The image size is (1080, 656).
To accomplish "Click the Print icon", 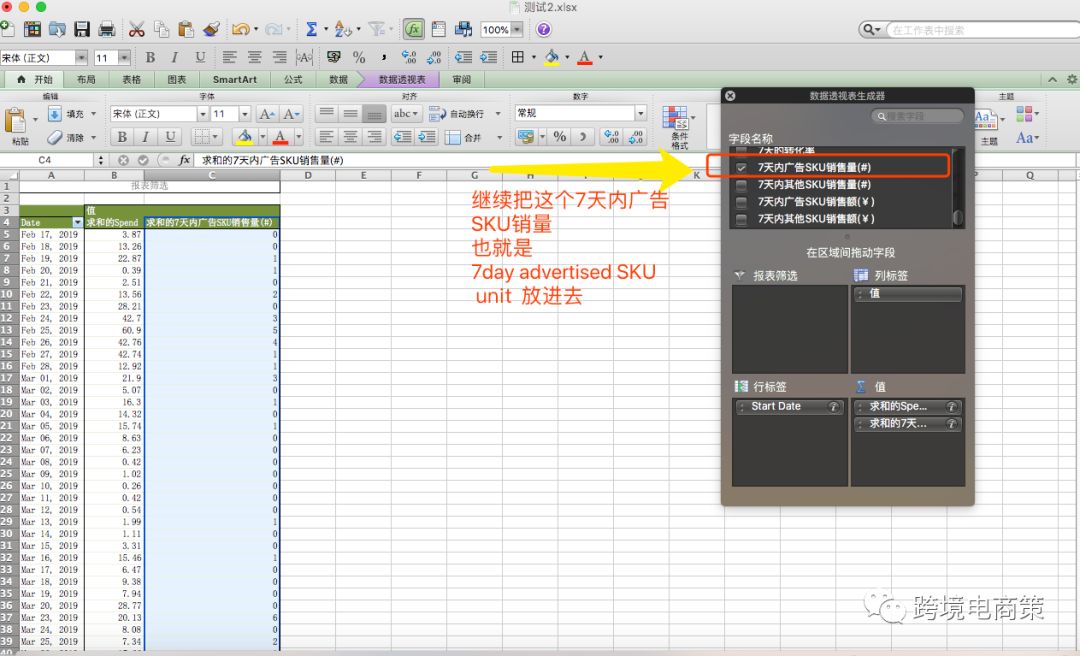I will pyautogui.click(x=106, y=29).
